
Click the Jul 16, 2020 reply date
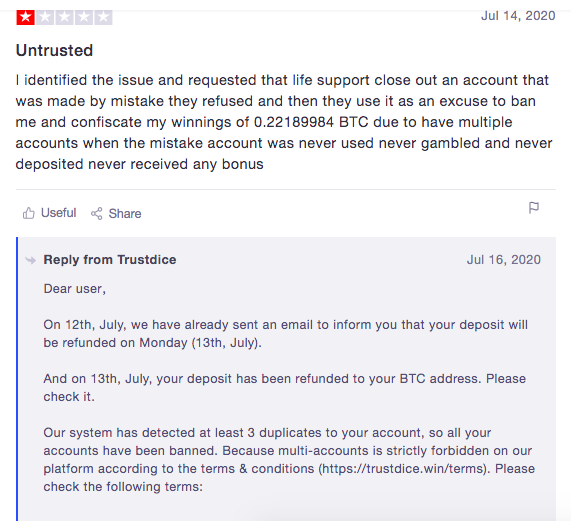504,260
